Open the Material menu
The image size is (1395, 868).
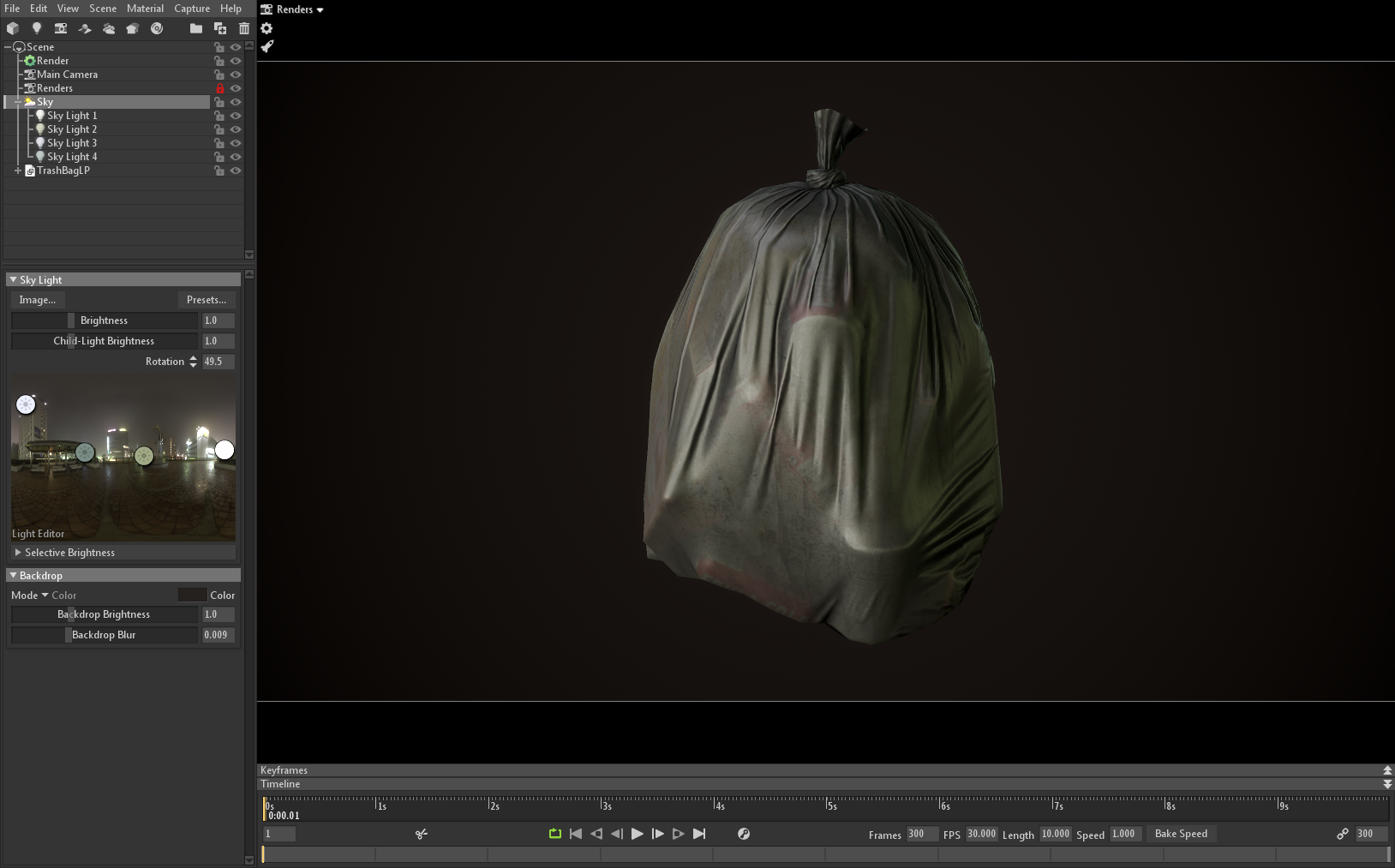coord(145,9)
